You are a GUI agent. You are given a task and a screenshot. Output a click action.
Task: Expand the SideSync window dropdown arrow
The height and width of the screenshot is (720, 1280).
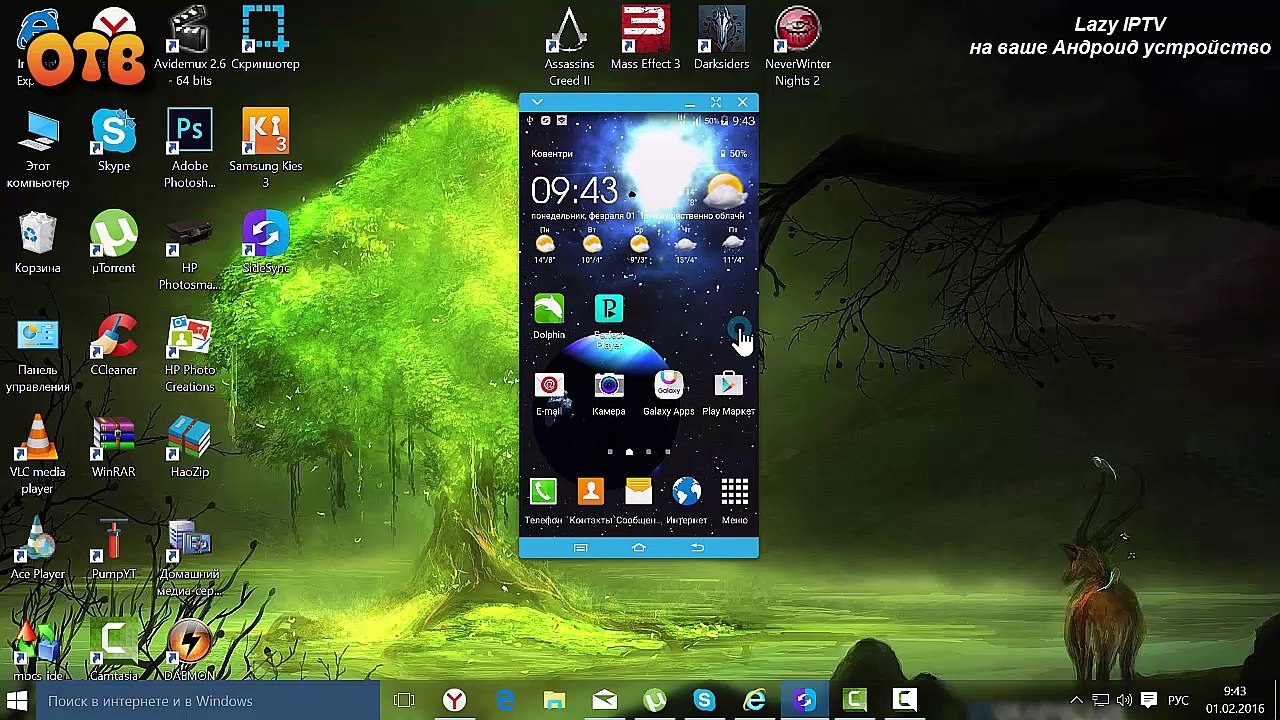pyautogui.click(x=537, y=102)
